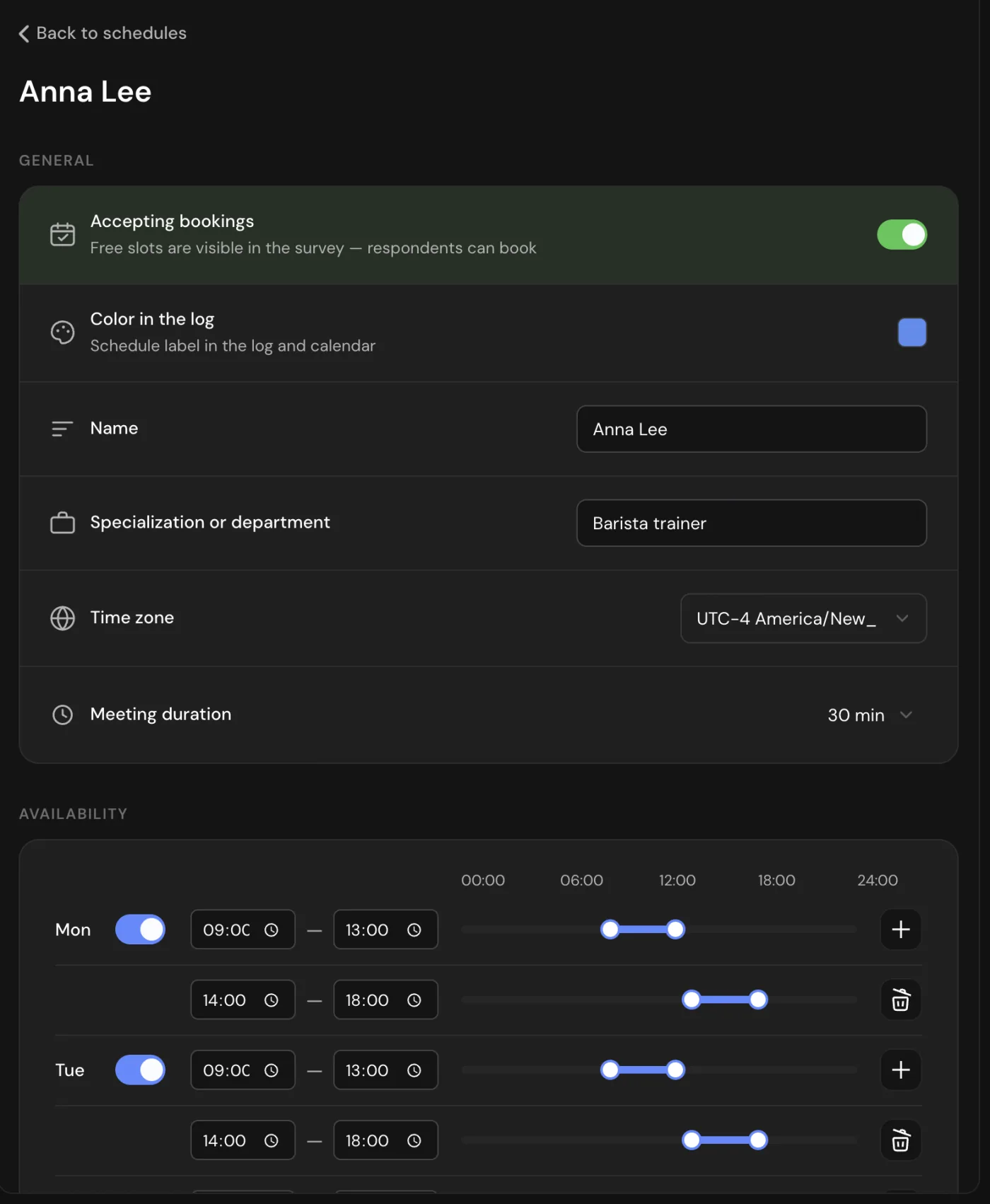
Task: Edit the Barista trainer specialization field
Action: click(x=751, y=523)
